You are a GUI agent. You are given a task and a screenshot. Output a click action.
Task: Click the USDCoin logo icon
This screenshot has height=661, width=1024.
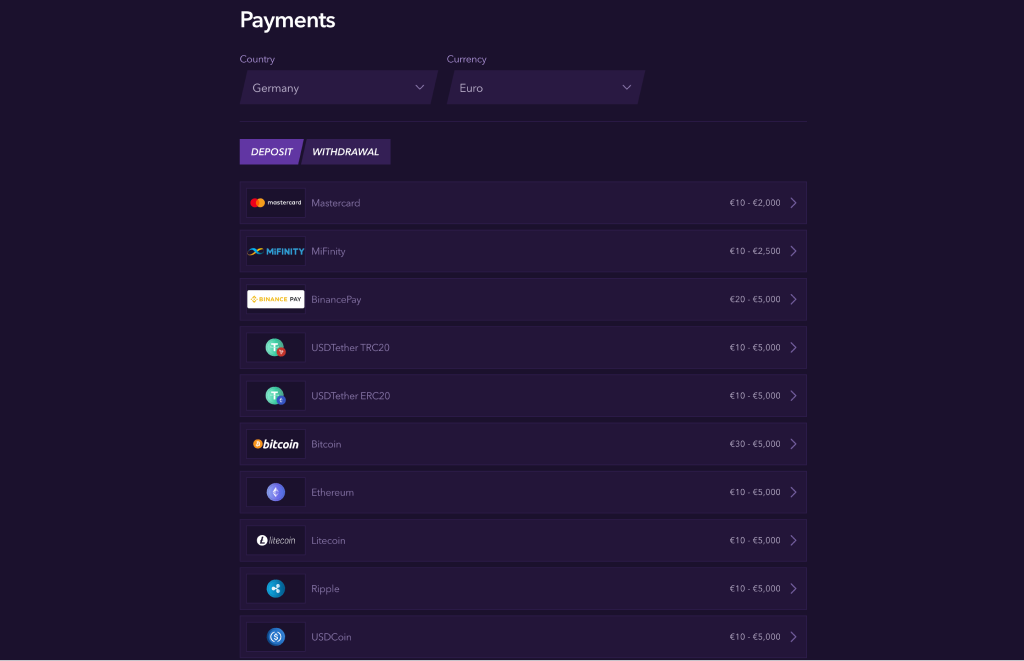(x=275, y=637)
